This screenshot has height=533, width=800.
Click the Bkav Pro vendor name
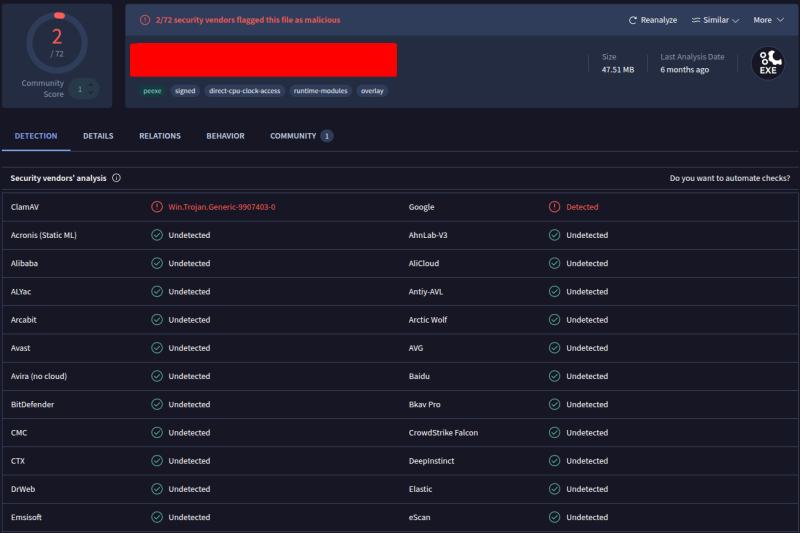[424, 404]
